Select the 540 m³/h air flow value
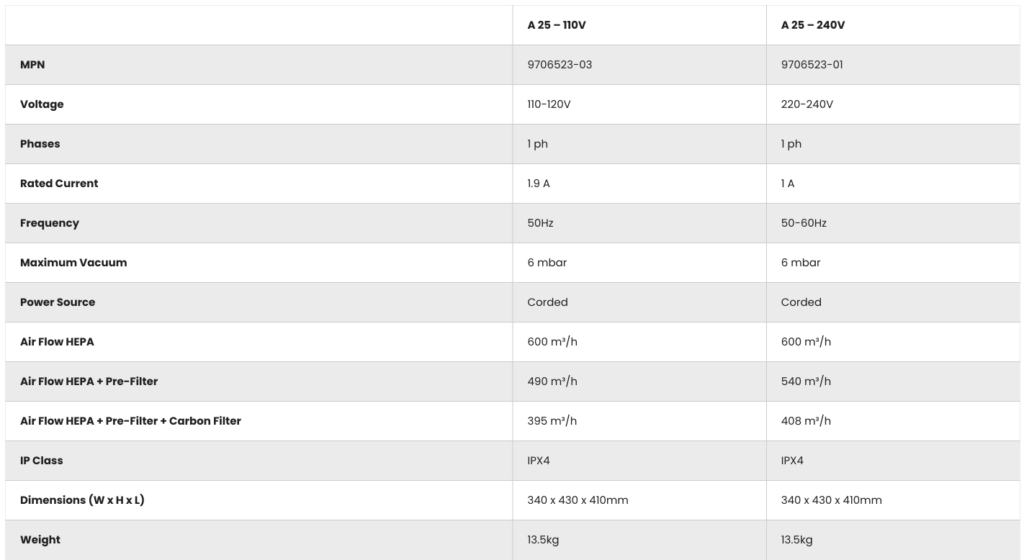The width and height of the screenshot is (1024, 560). [806, 381]
